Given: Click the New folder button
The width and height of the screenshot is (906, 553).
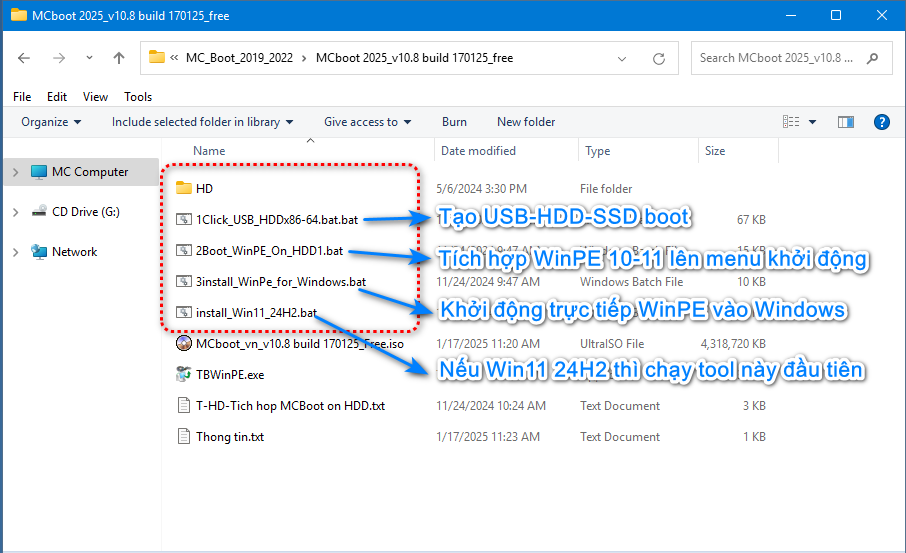Looking at the screenshot, I should 526,122.
